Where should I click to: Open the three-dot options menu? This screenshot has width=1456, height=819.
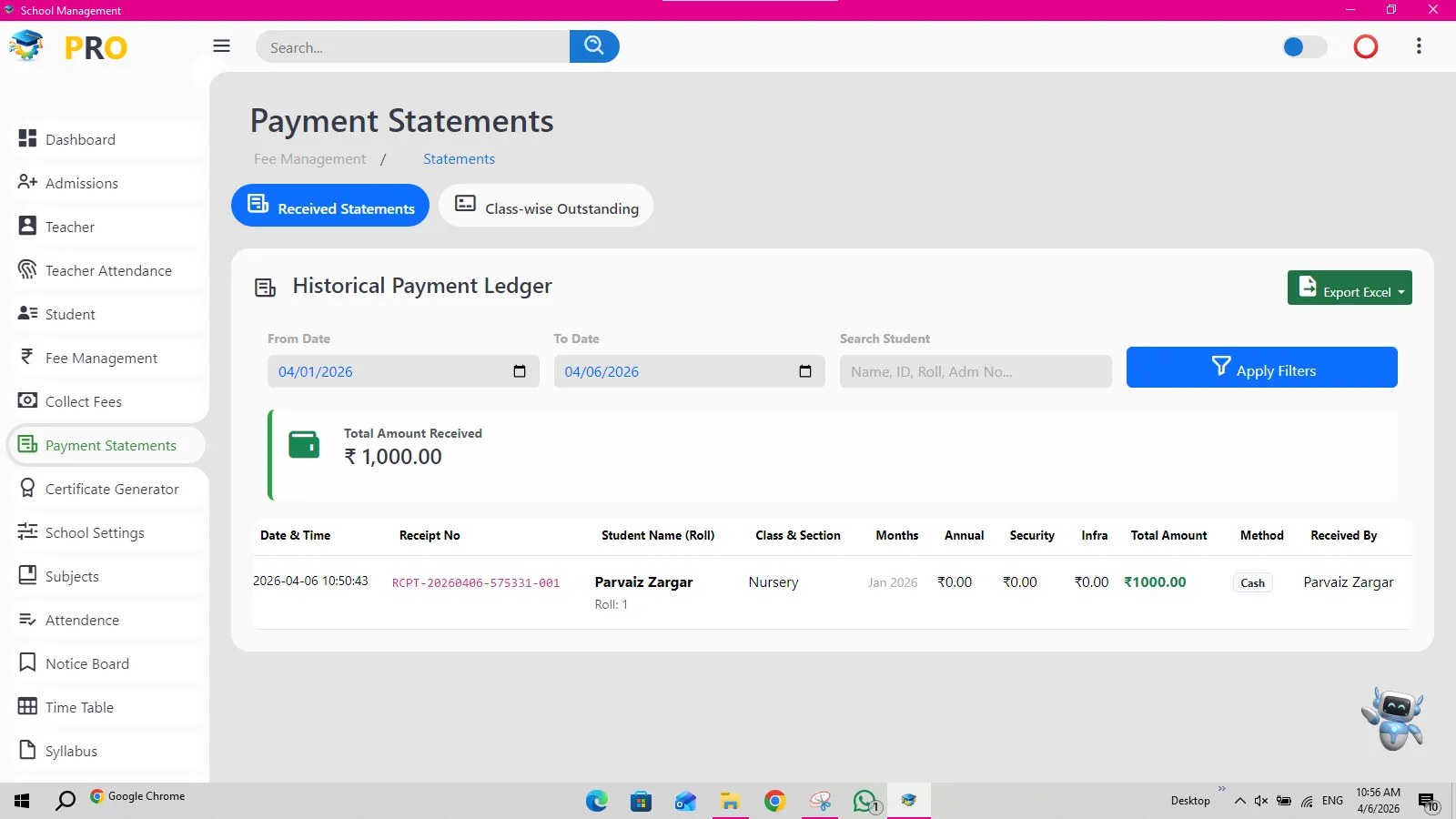[1419, 46]
